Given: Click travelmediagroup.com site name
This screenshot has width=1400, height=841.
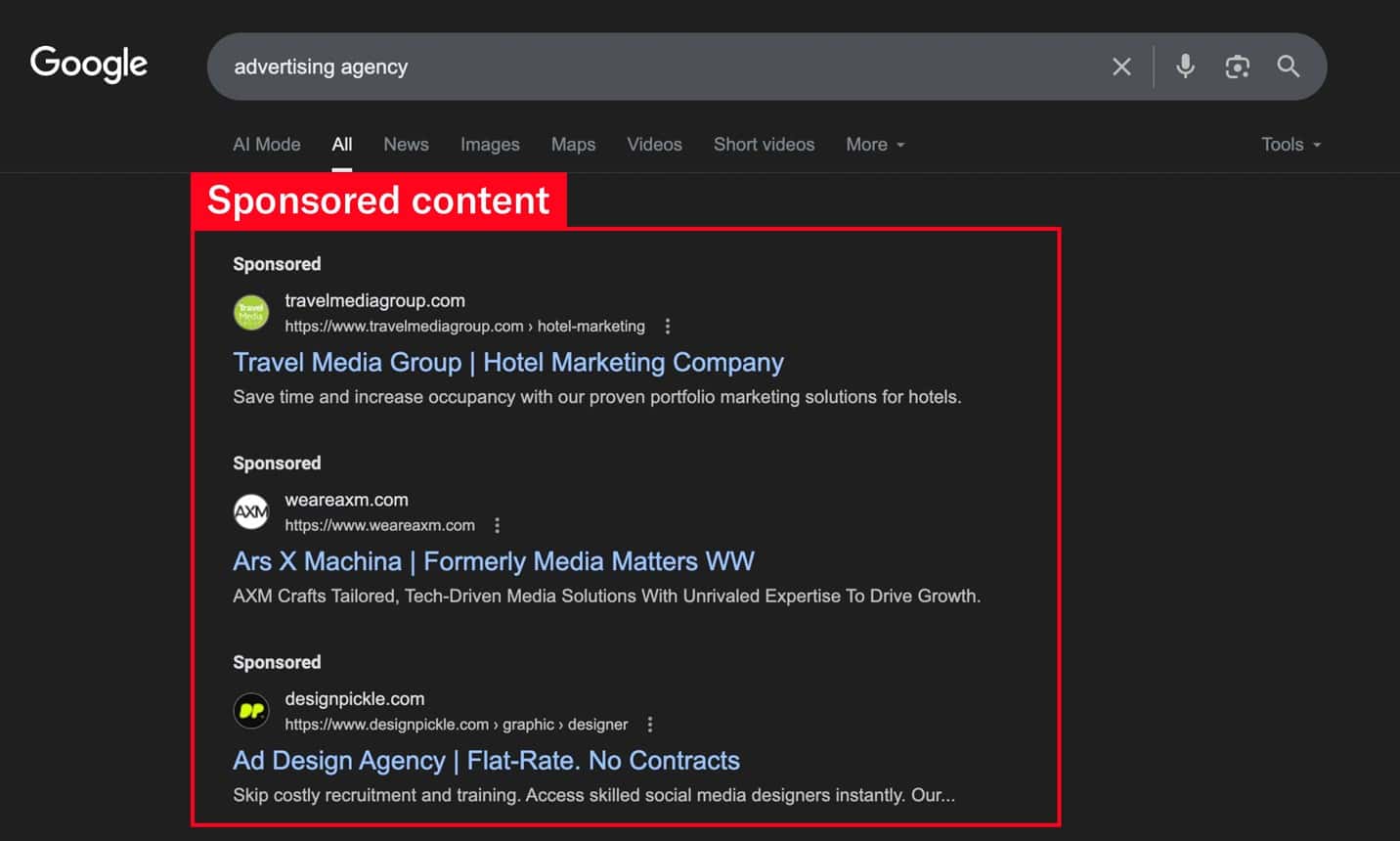Looking at the screenshot, I should click(x=374, y=300).
